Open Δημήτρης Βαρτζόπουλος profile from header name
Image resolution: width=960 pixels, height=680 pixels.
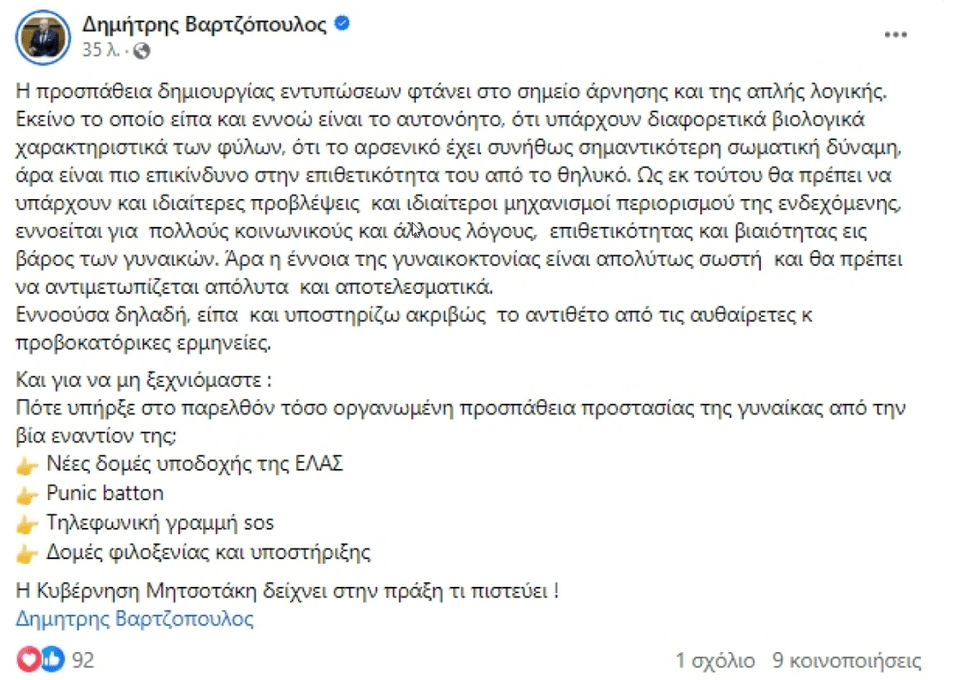(x=204, y=25)
